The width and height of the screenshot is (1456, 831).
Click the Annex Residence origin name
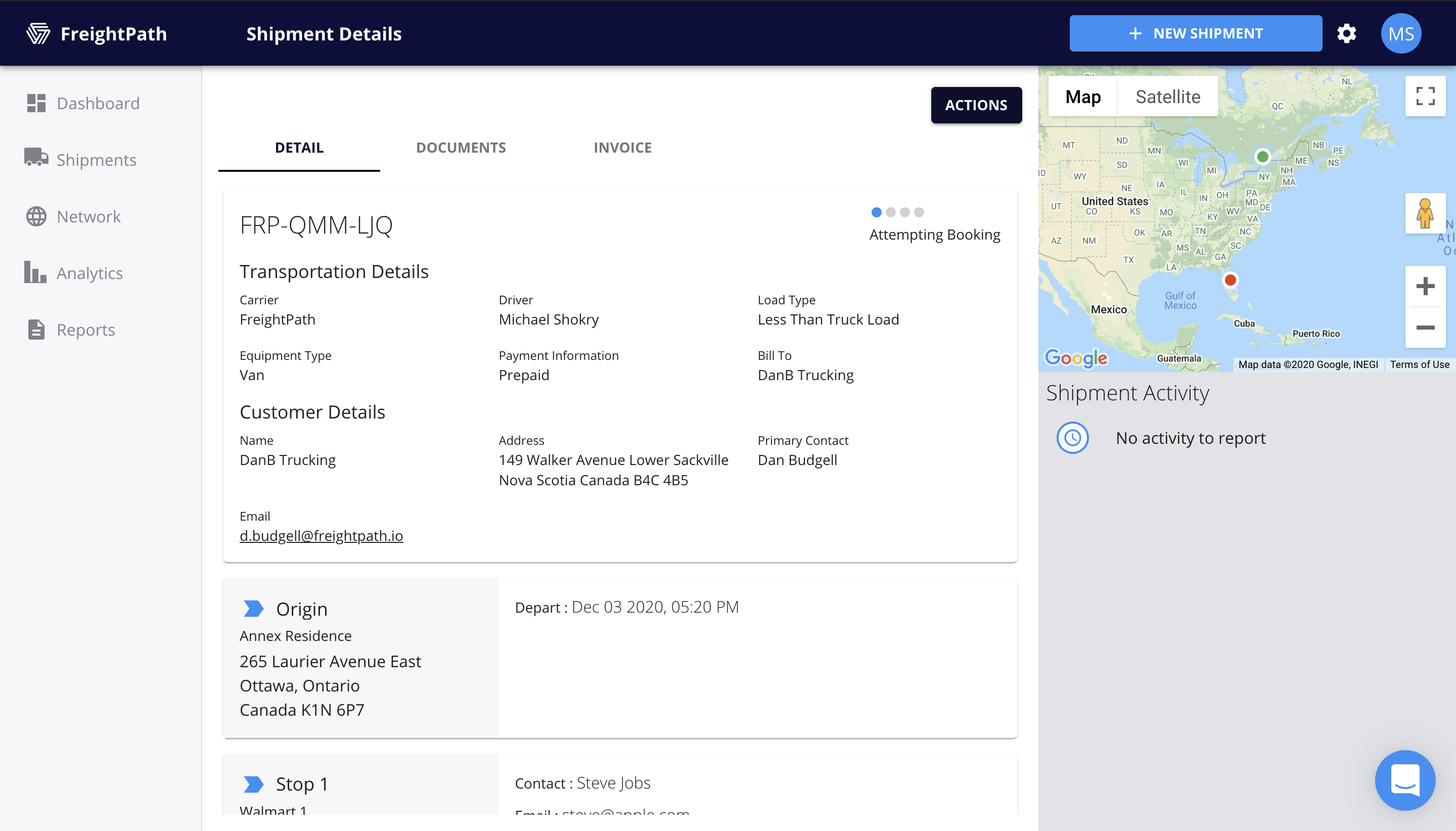(295, 635)
